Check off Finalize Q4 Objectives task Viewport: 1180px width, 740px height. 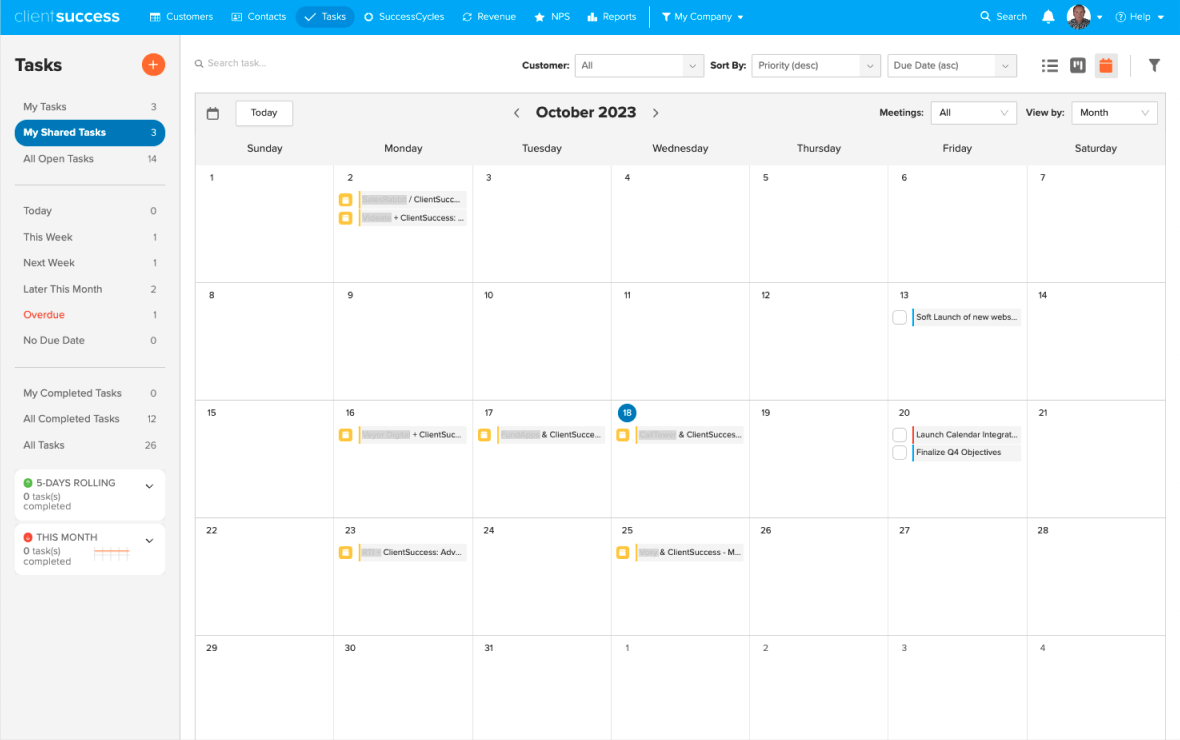pyautogui.click(x=899, y=452)
